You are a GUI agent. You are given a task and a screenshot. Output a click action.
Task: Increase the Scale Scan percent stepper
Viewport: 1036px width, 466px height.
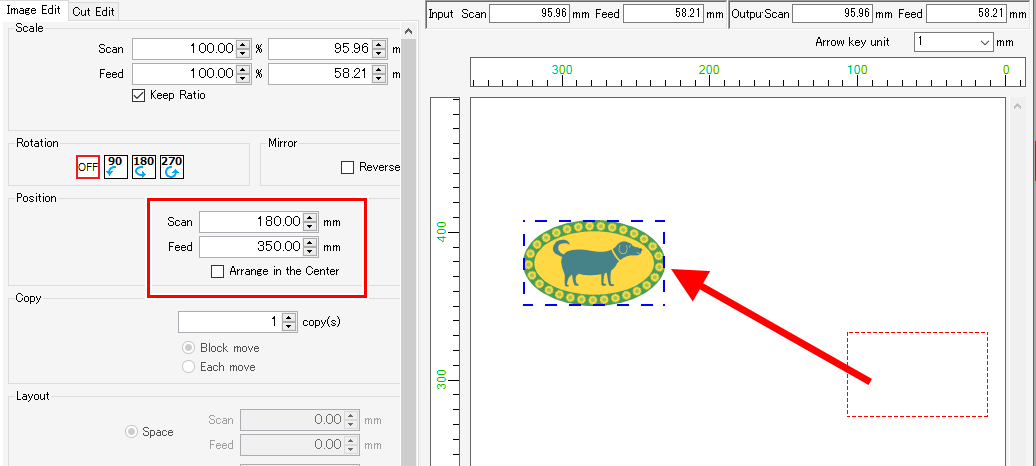pyautogui.click(x=244, y=44)
